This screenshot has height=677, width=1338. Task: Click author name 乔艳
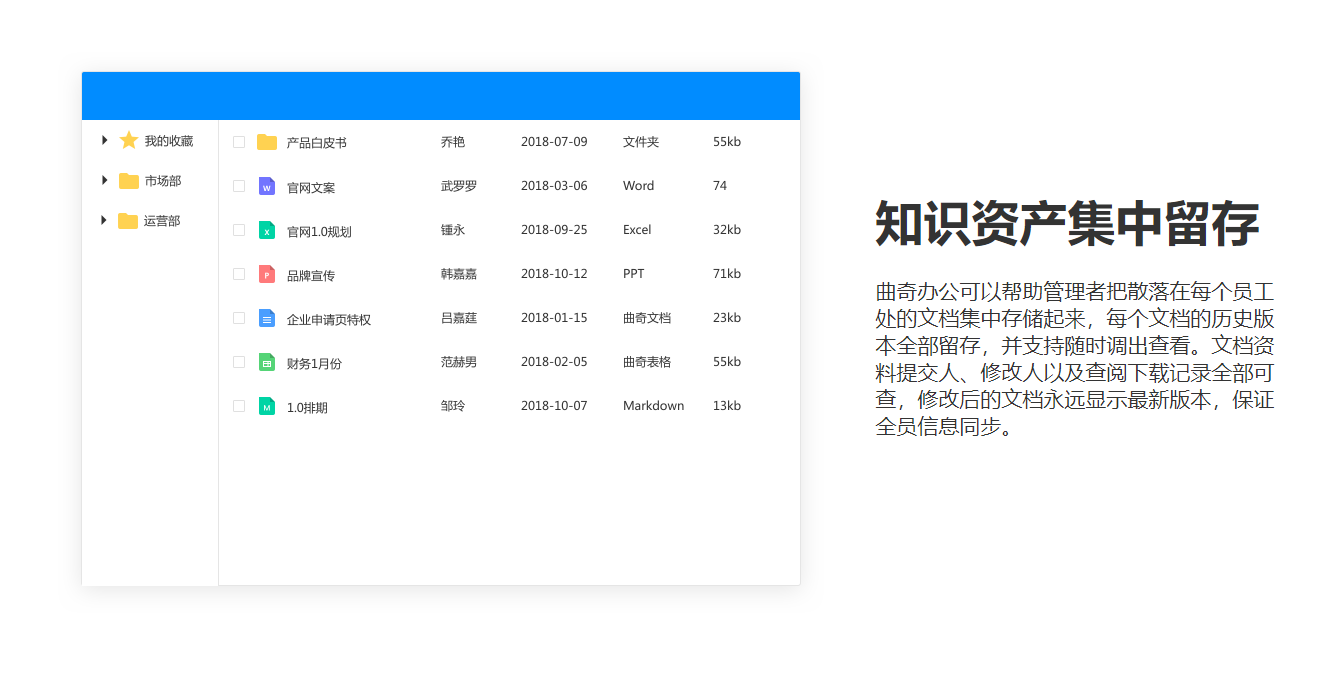[x=453, y=142]
